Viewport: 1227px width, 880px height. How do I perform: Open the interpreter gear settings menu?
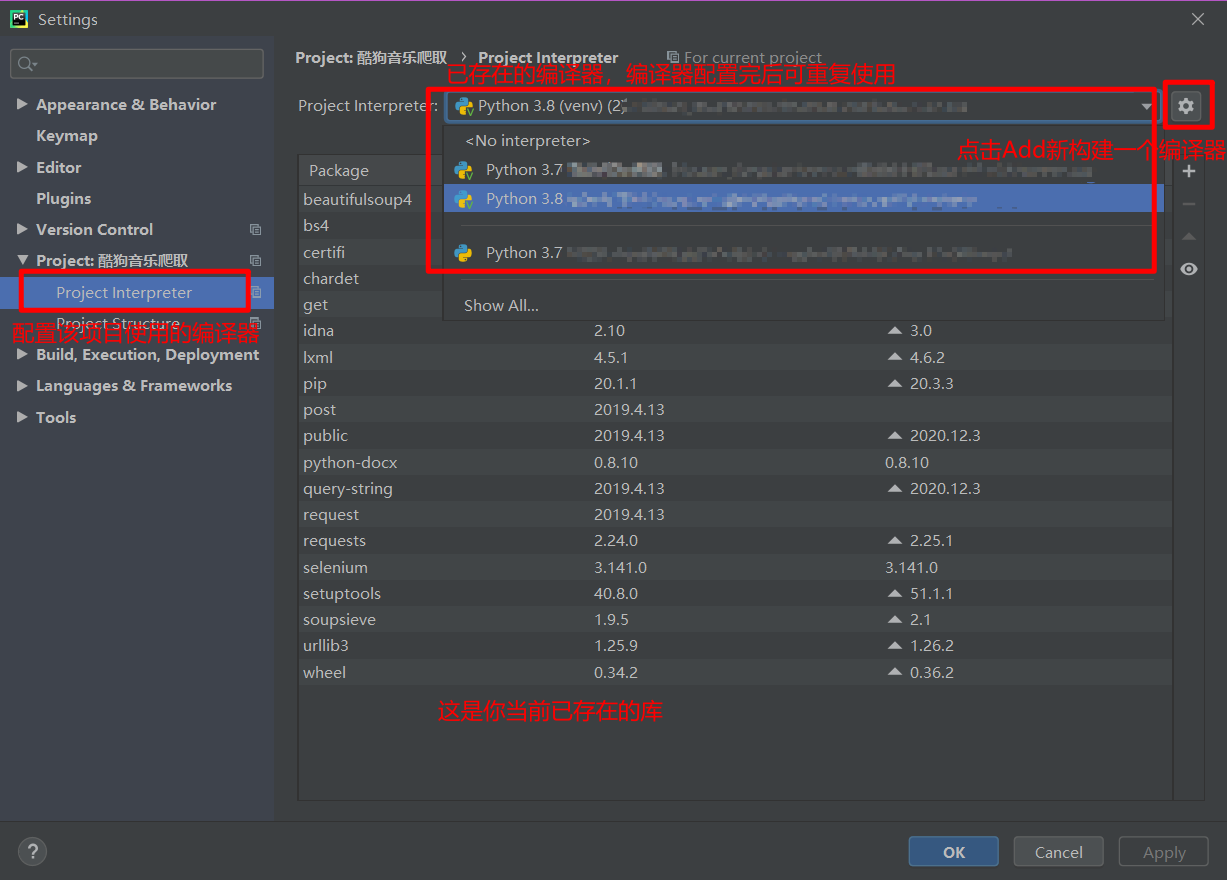1186,106
